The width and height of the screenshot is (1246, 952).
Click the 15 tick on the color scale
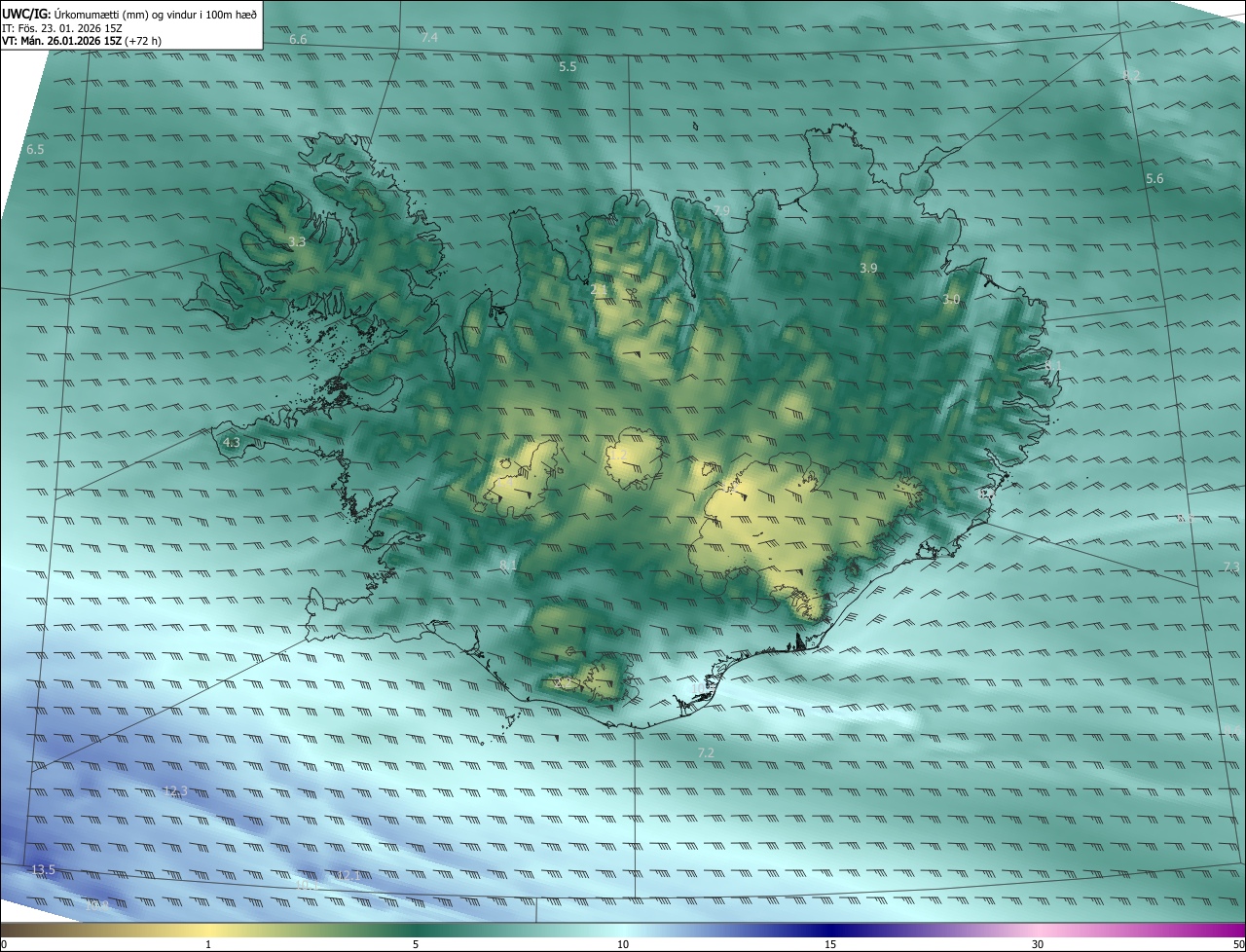[x=830, y=945]
